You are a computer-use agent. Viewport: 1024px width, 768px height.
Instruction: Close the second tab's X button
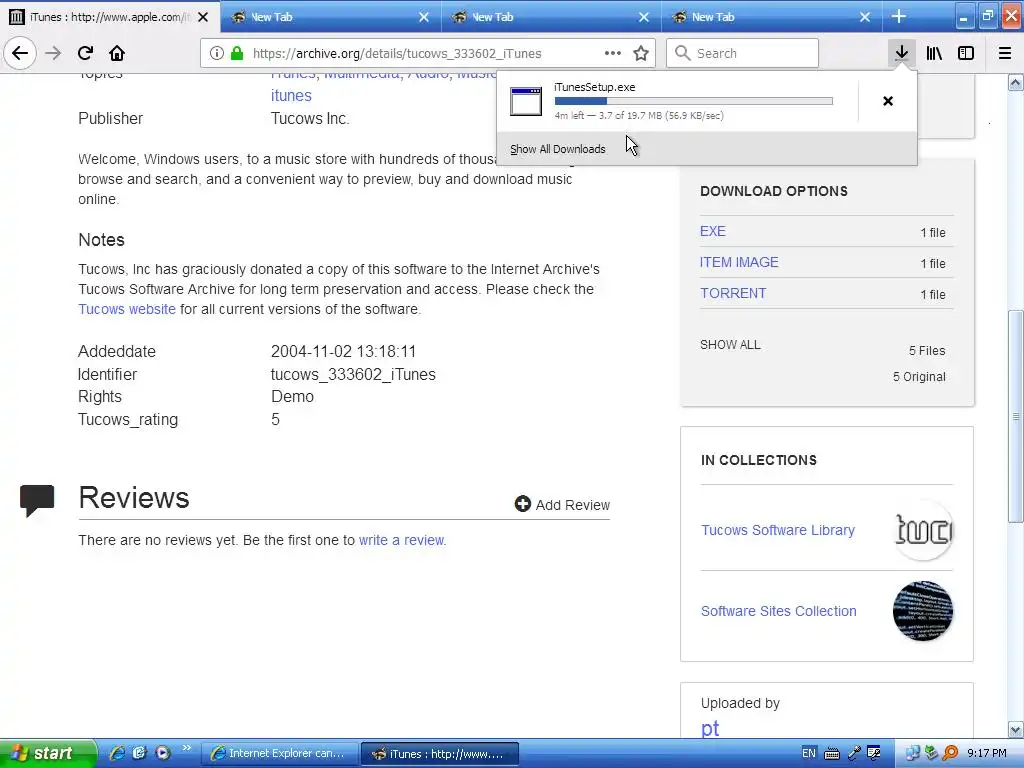(424, 17)
